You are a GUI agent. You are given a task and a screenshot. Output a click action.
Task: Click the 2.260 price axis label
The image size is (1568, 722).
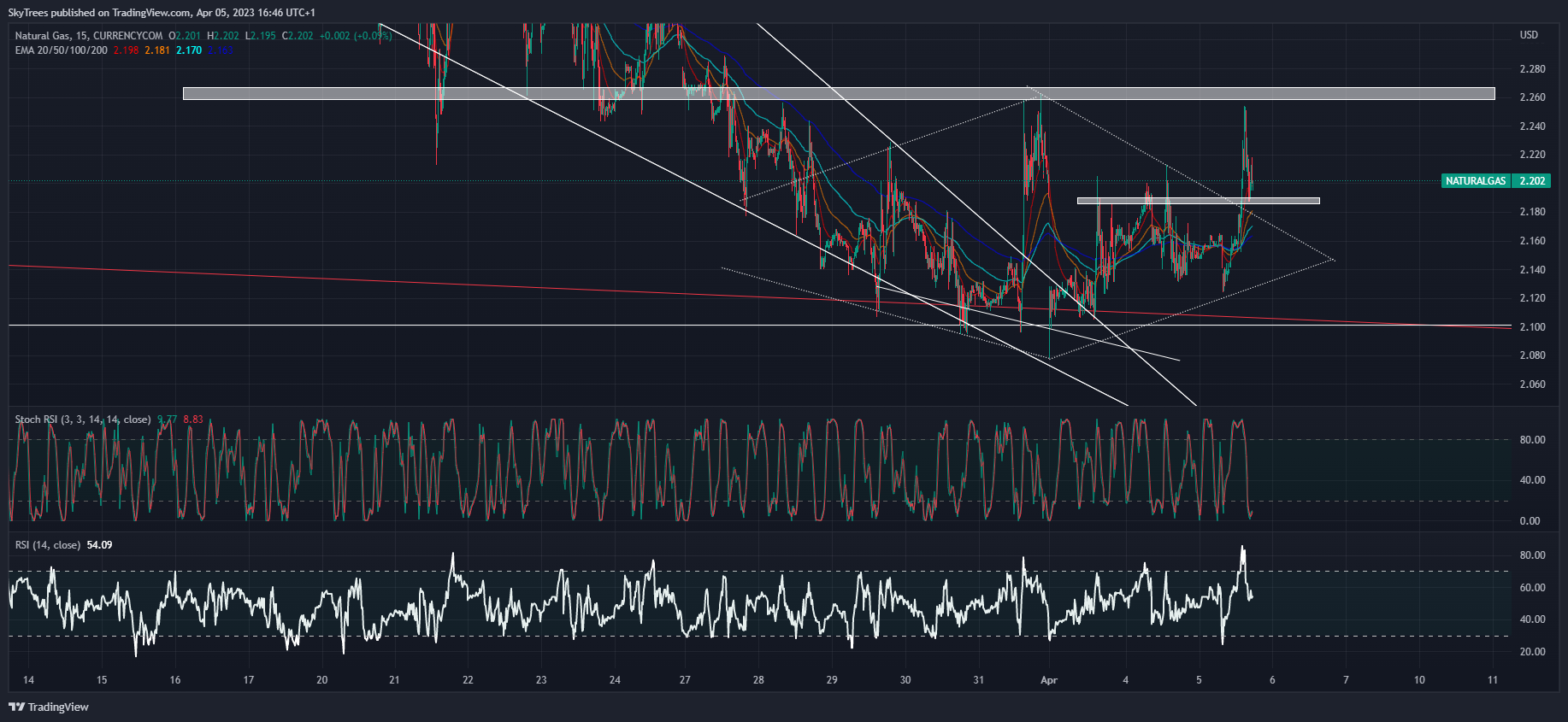coord(1533,97)
